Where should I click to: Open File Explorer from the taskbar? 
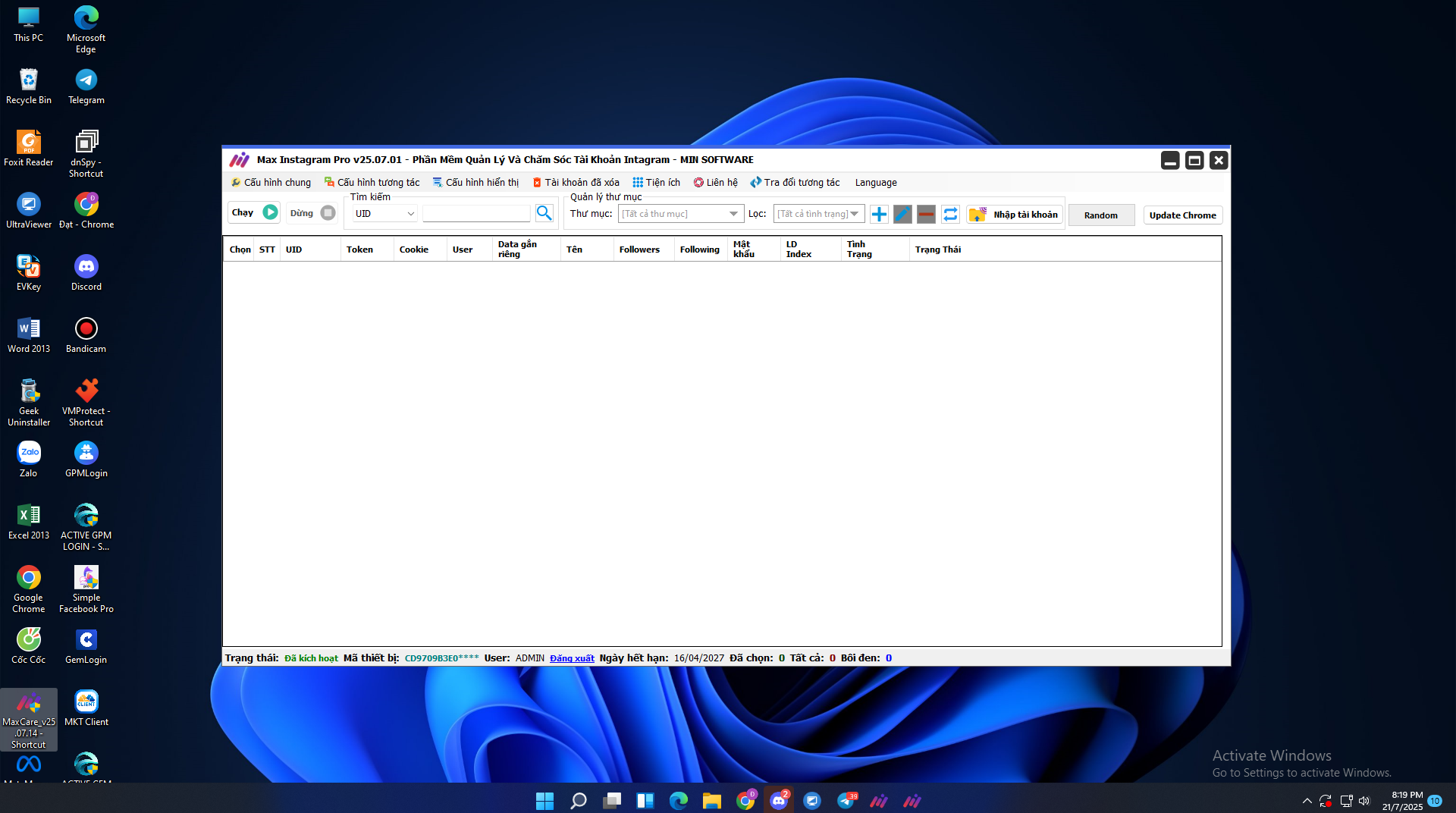tap(711, 801)
